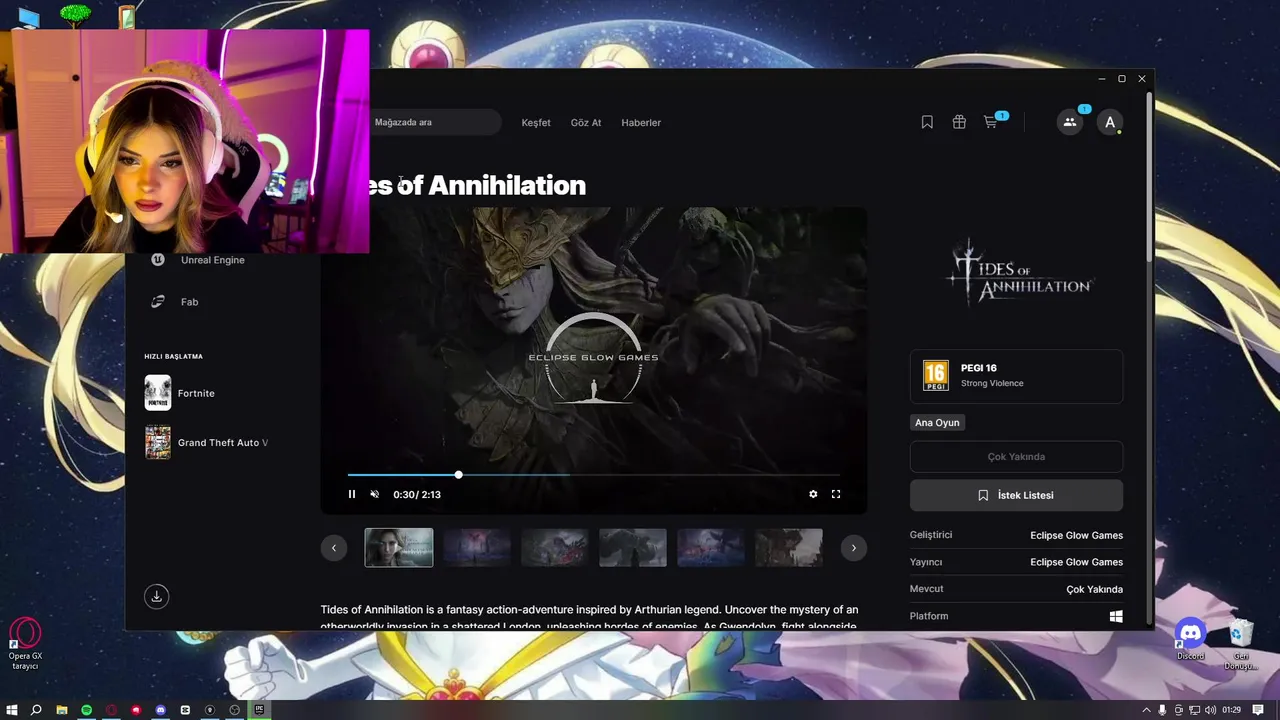Unmute the trailer video
Viewport: 1280px width, 720px height.
tap(375, 494)
